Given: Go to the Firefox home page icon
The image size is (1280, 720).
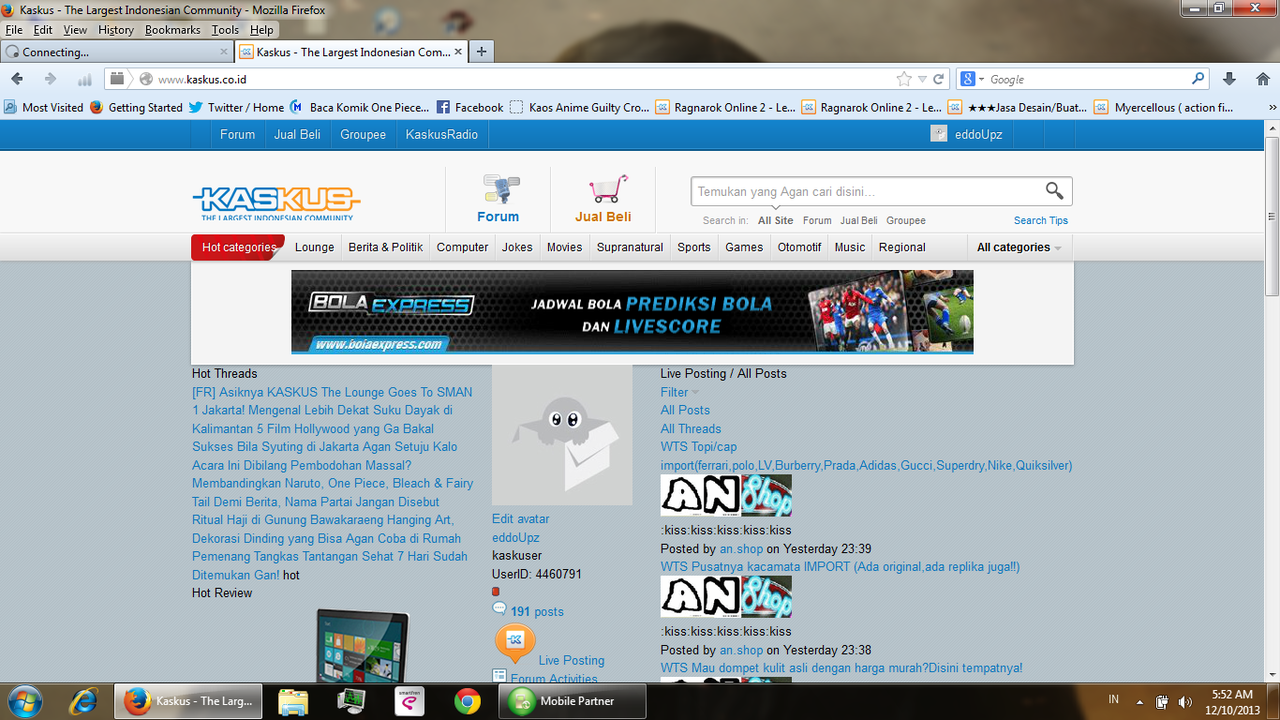Looking at the screenshot, I should [1262, 79].
